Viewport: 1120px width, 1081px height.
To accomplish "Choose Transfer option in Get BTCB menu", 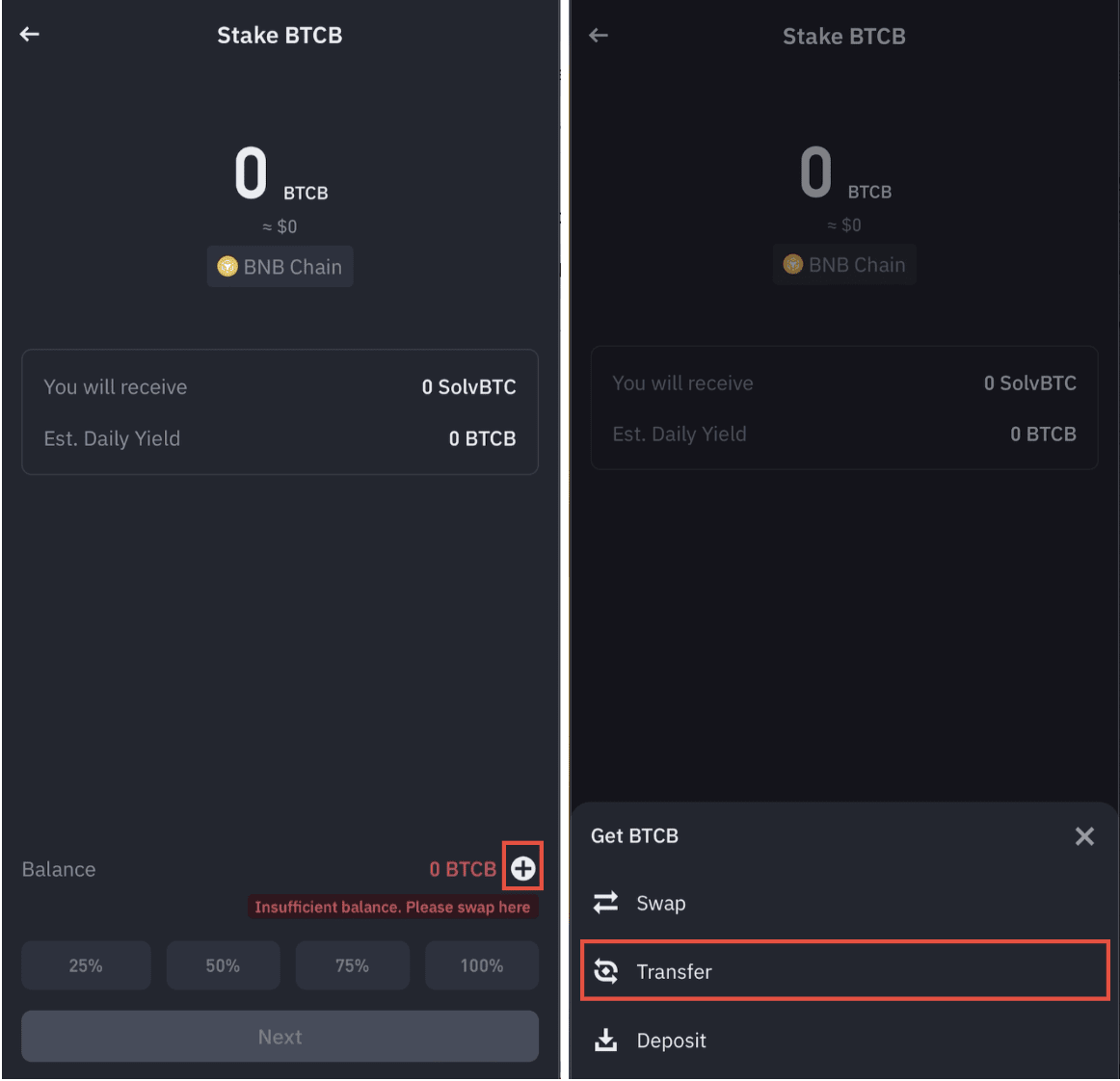I will point(844,970).
